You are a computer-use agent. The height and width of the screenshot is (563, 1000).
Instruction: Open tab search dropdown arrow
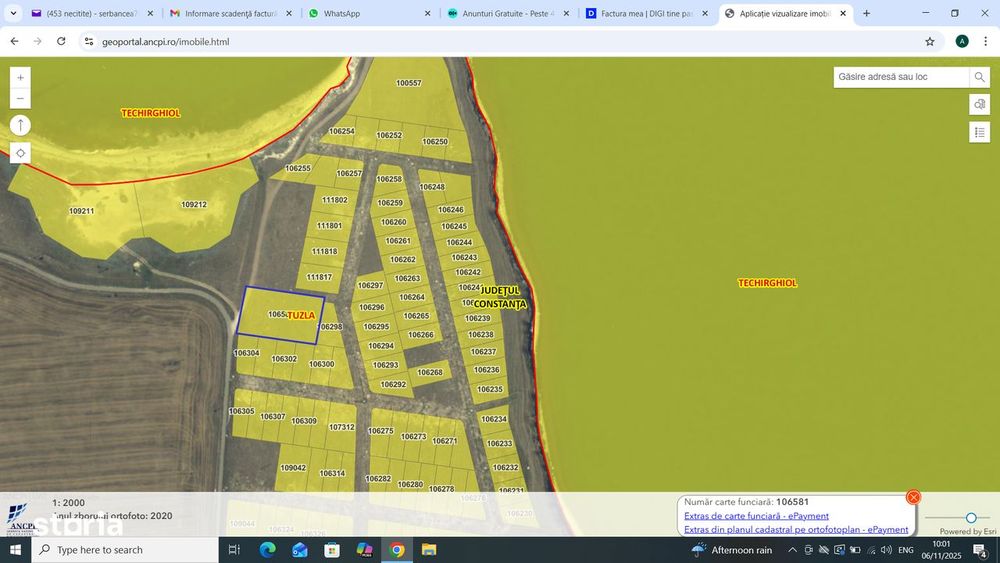[13, 13]
